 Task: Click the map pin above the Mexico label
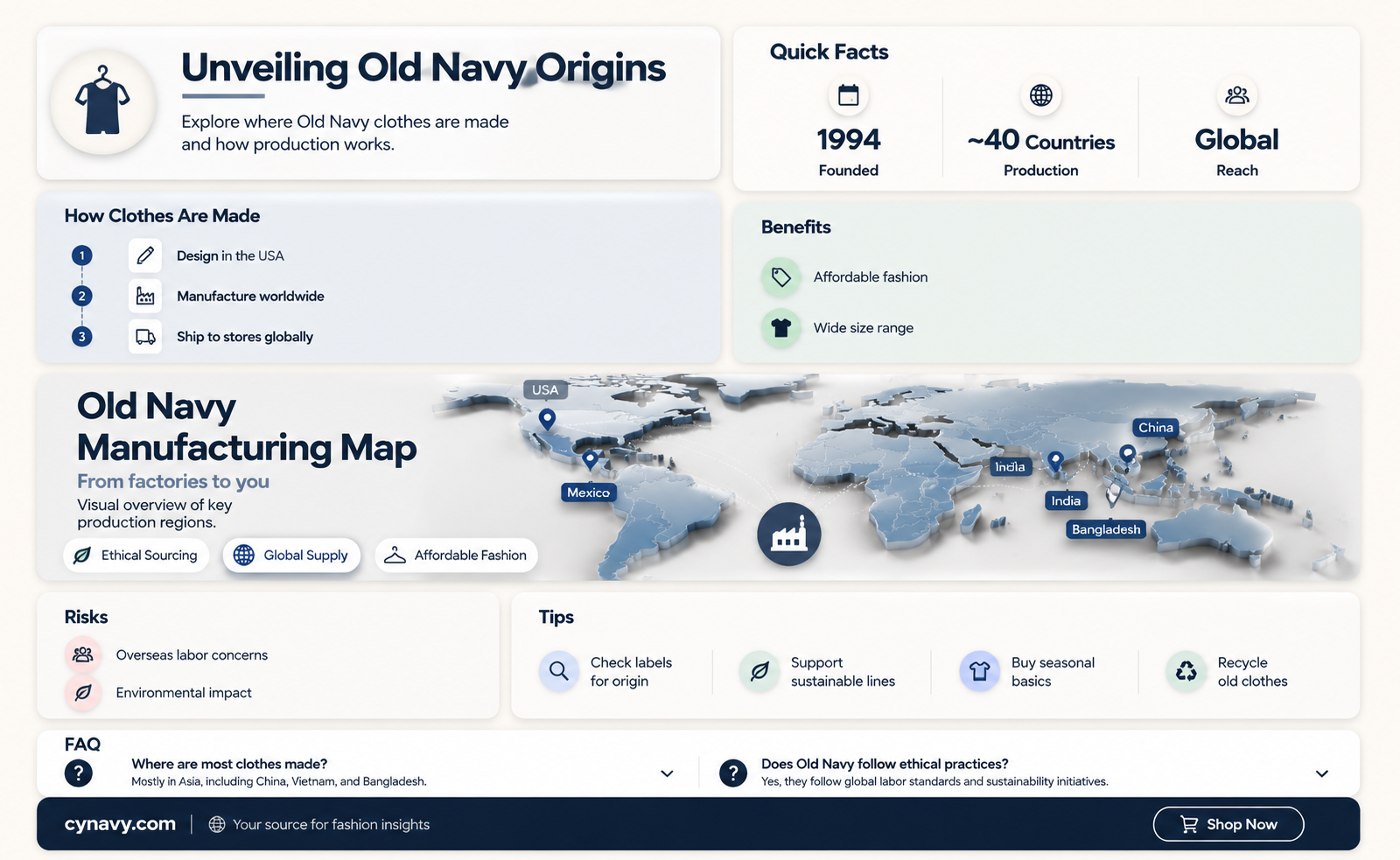(x=590, y=459)
